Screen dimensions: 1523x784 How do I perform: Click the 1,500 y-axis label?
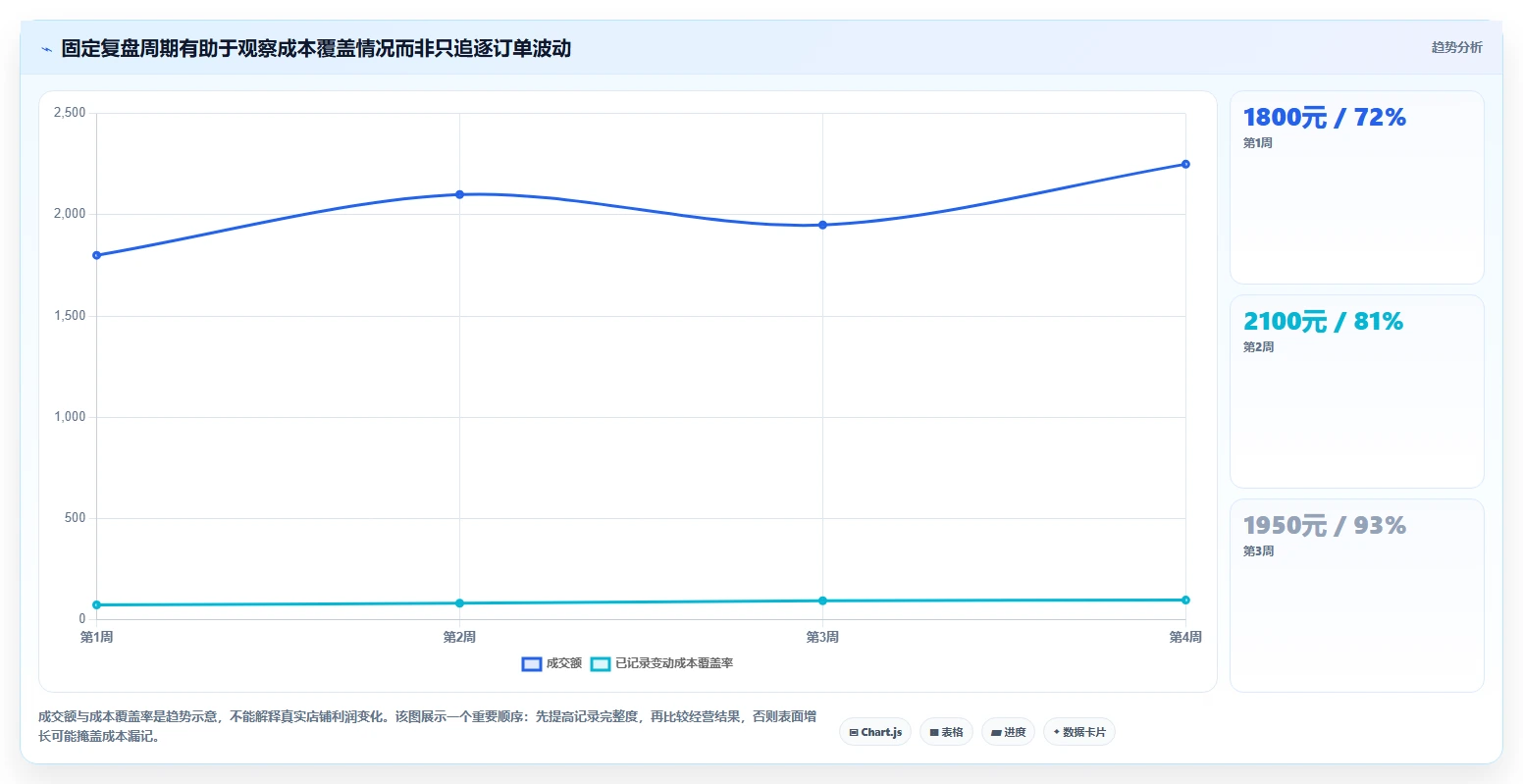70,316
